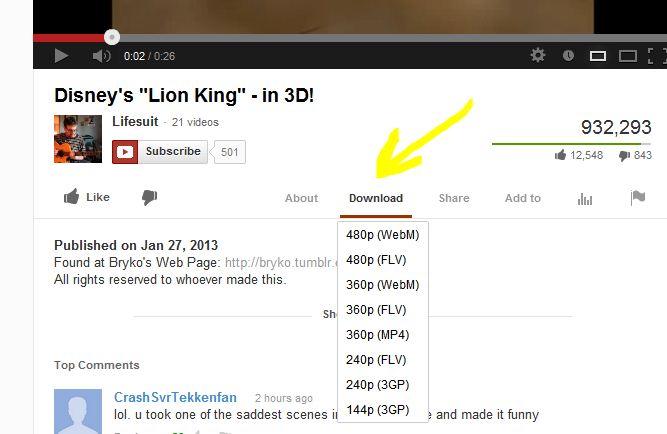Download 360p (FLV) format
Viewport: 667px width, 434px height.
tap(382, 310)
